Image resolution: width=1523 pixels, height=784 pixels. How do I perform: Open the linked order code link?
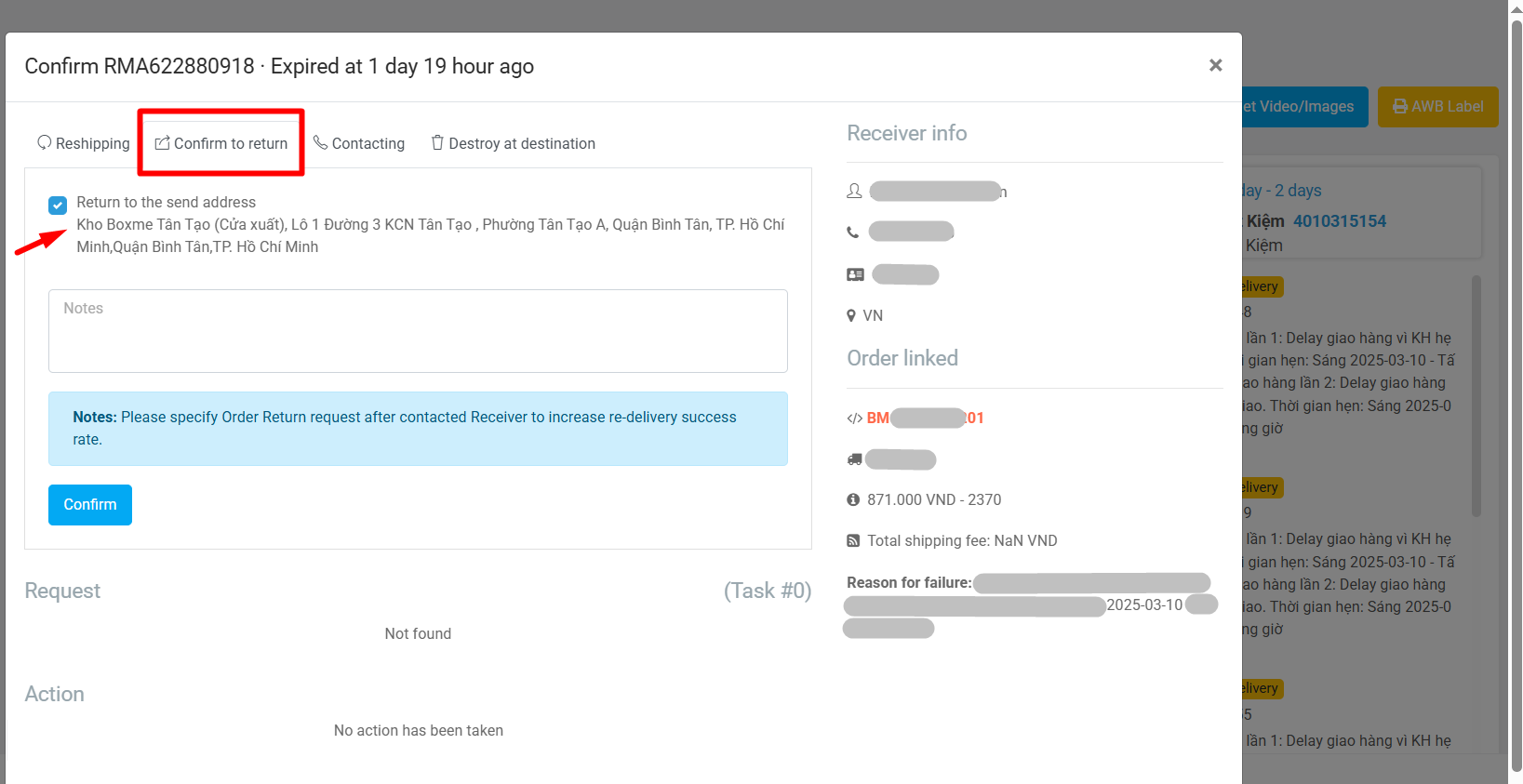click(925, 419)
